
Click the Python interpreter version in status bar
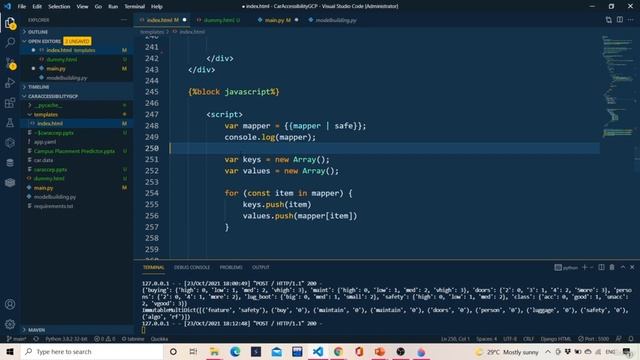click(67, 339)
